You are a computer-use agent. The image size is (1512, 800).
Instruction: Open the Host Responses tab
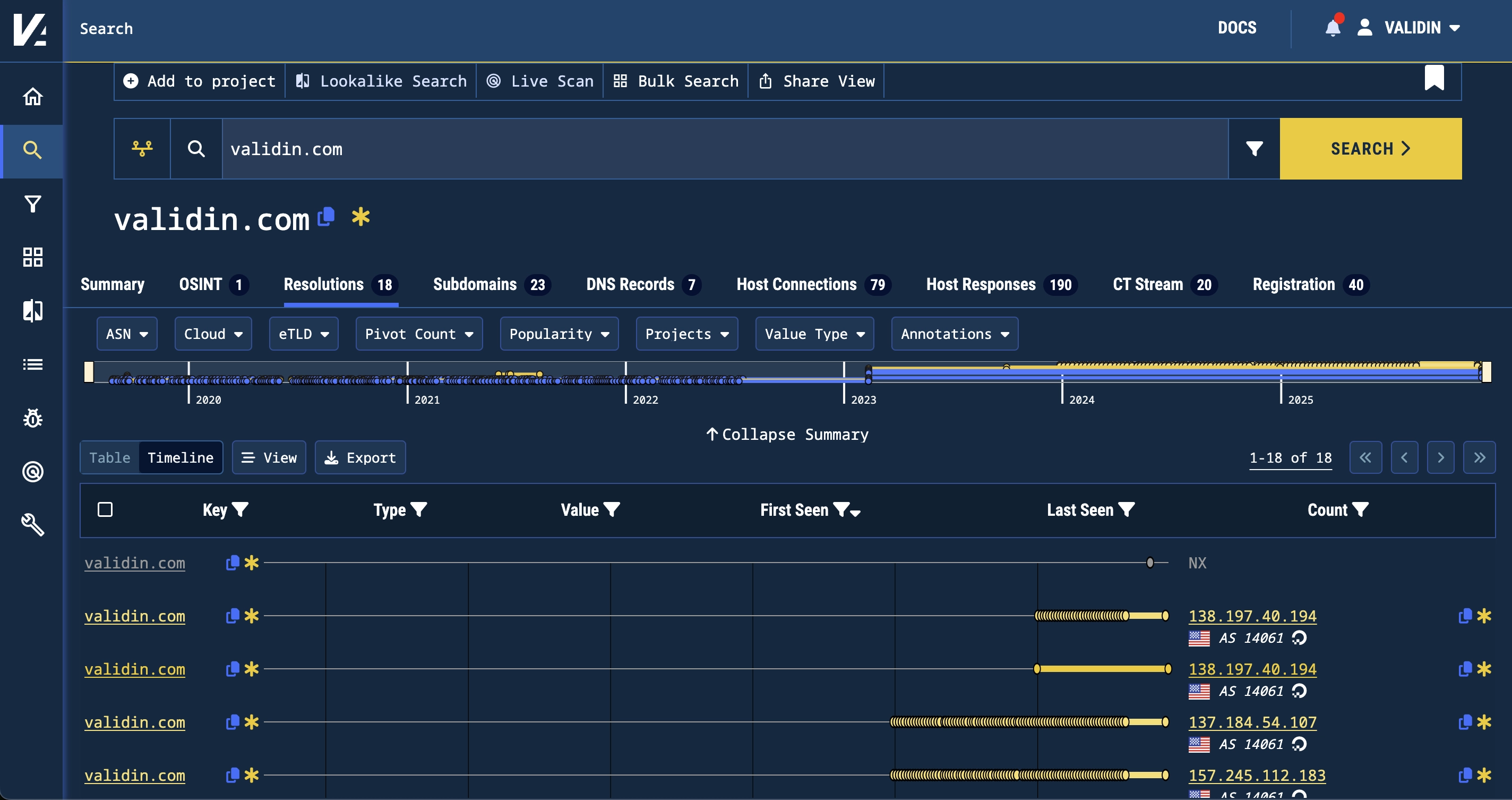click(979, 284)
